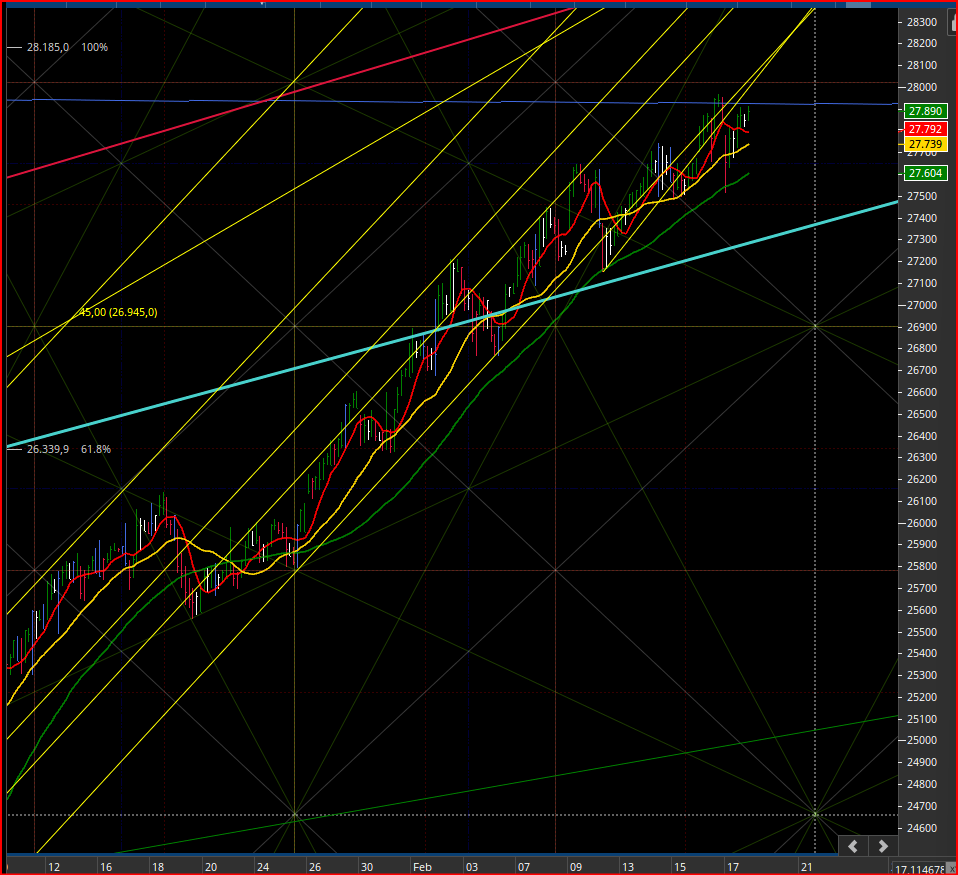Click the date 30 on the time axis
Image resolution: width=958 pixels, height=875 pixels.
pyautogui.click(x=367, y=867)
